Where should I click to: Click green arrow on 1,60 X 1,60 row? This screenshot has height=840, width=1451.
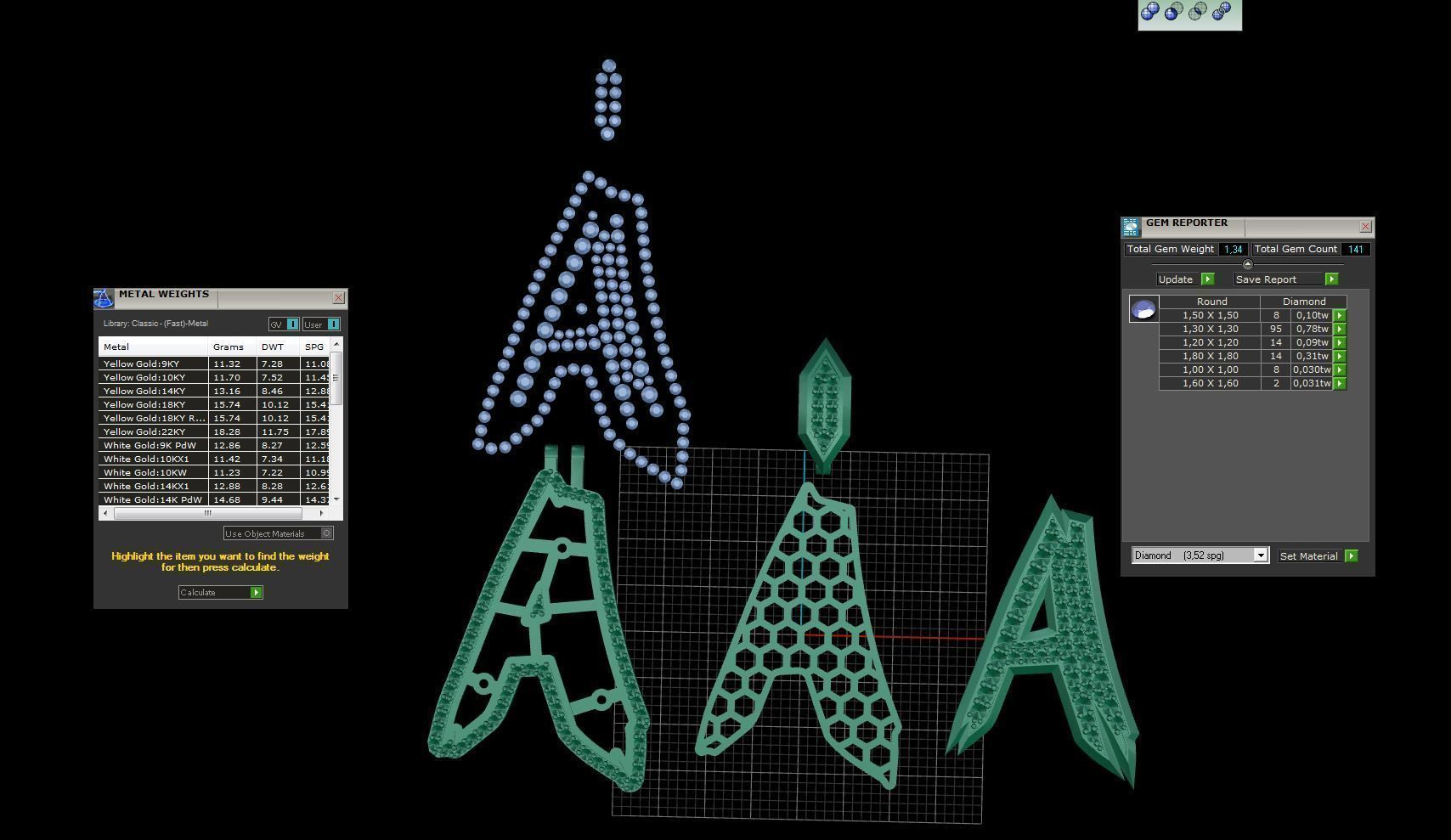click(1340, 383)
